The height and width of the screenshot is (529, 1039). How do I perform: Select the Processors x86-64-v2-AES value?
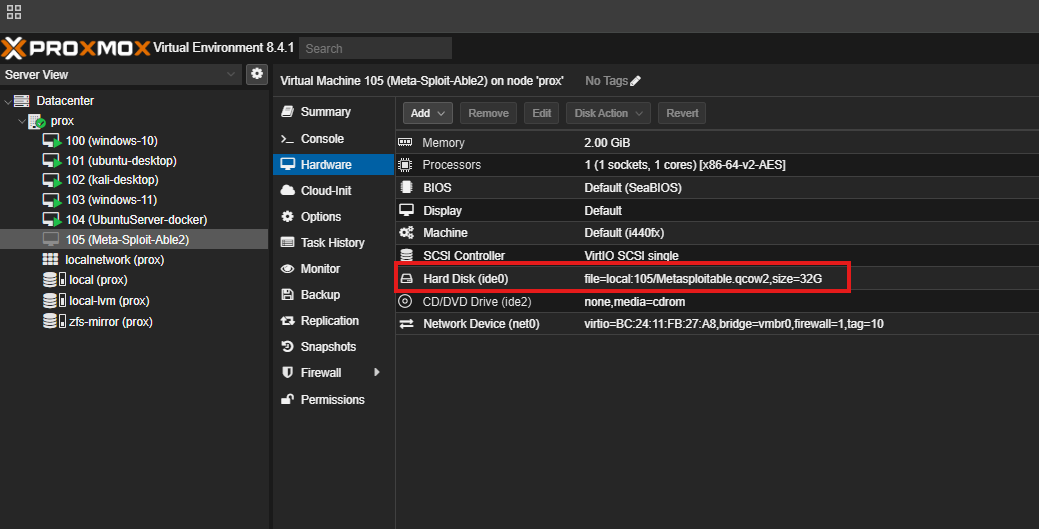tap(684, 164)
